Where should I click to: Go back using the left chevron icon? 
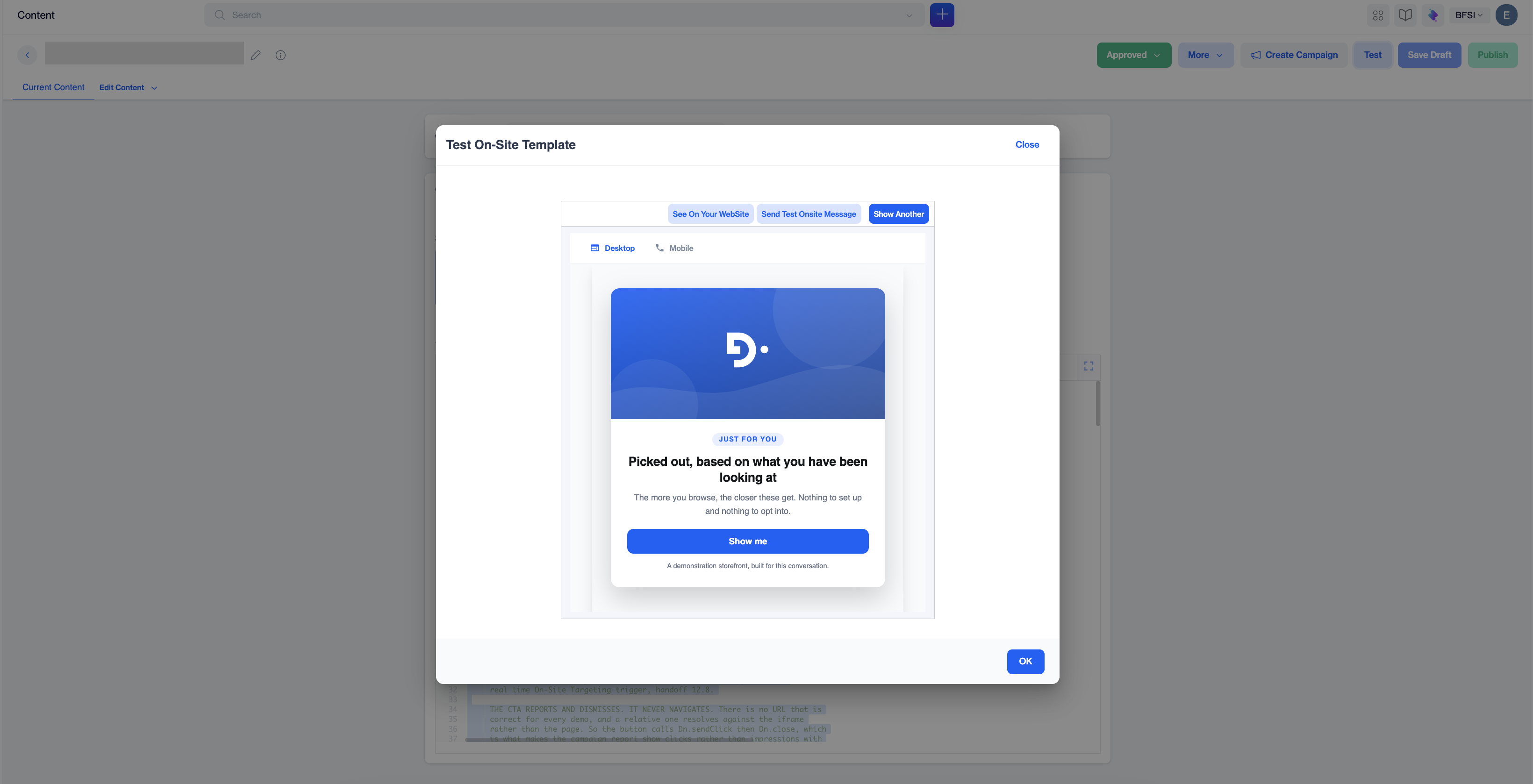pyautogui.click(x=27, y=55)
